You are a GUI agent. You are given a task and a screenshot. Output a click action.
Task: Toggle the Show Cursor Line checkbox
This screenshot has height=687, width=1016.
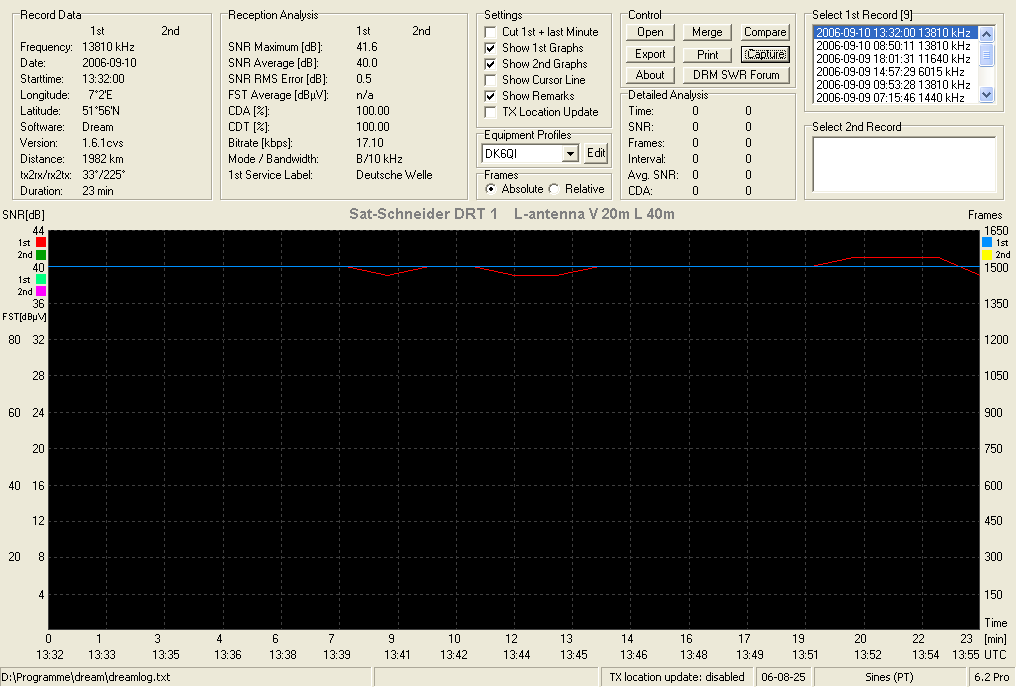(x=491, y=80)
